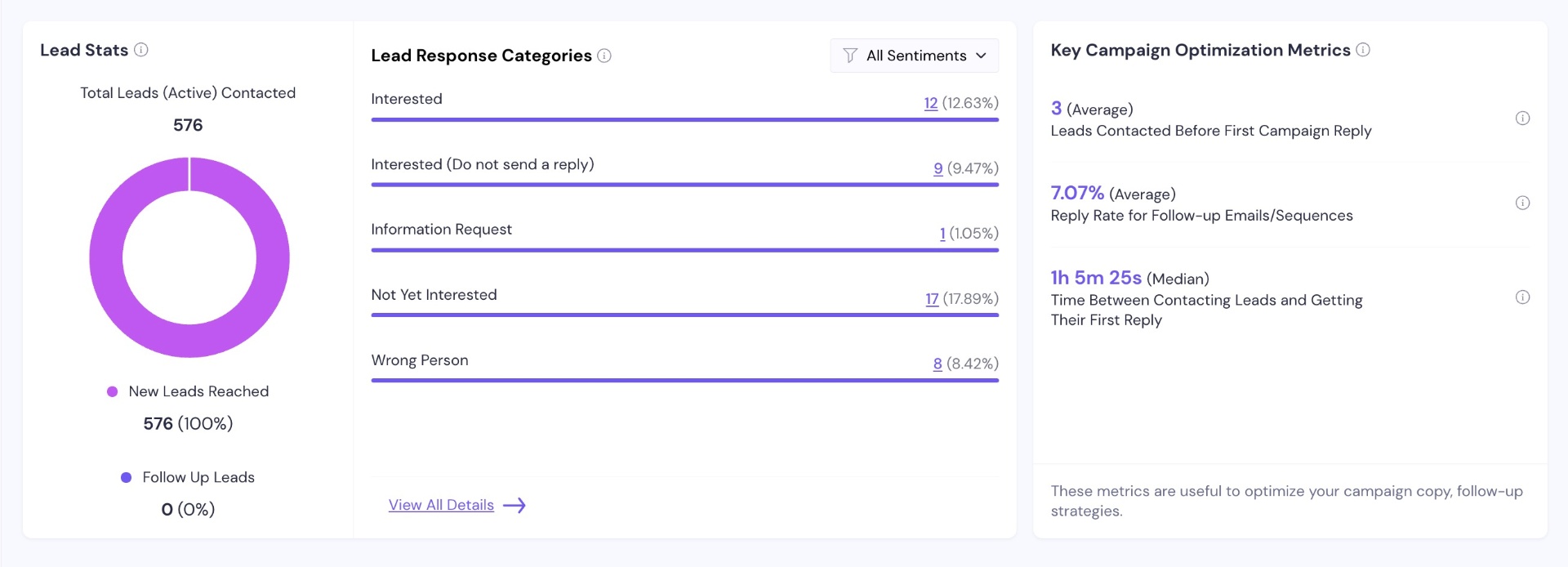Click info icon beside Reply Rate for Follow-up
Screen dimensions: 1568x567
(x=1522, y=203)
